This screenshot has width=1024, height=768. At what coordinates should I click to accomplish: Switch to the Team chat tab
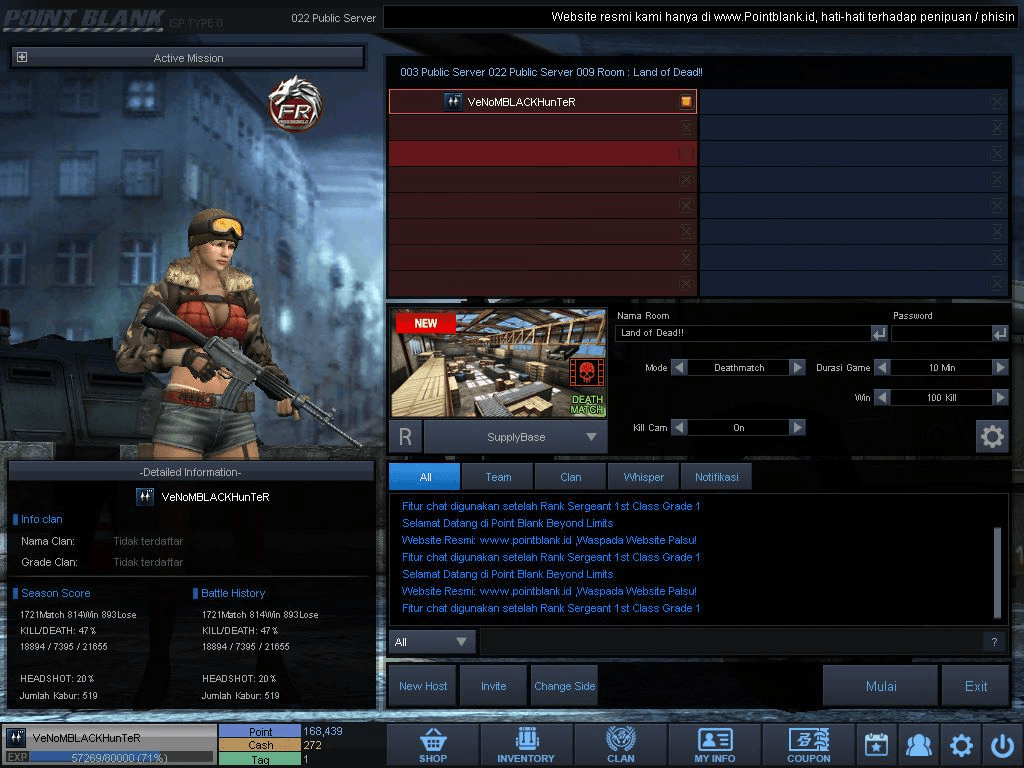tap(498, 477)
